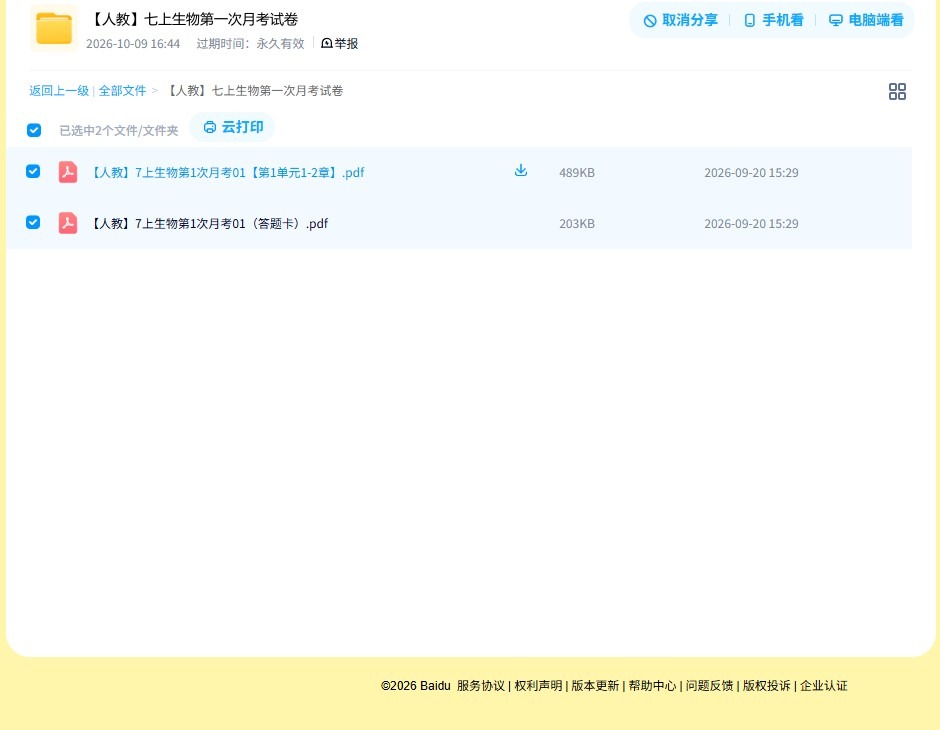Open the 版本更新 footer link

595,686
